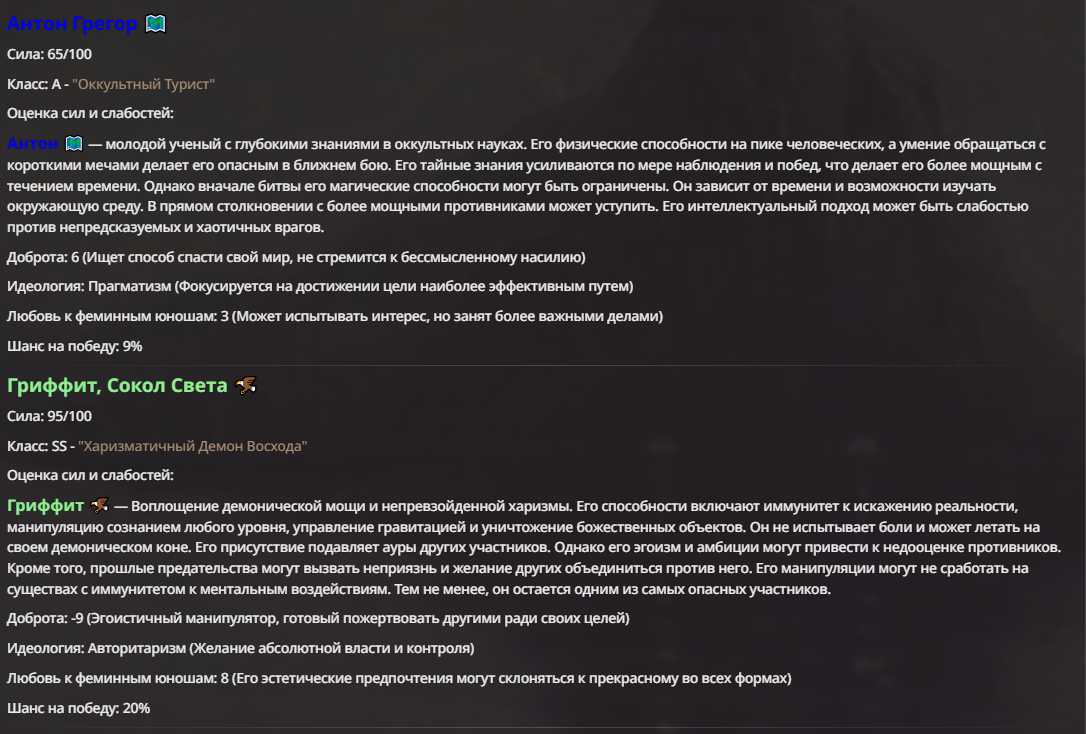Click the small falcon icon after inline Гриффит
Image resolution: width=1086 pixels, height=734 pixels.
[x=100, y=505]
